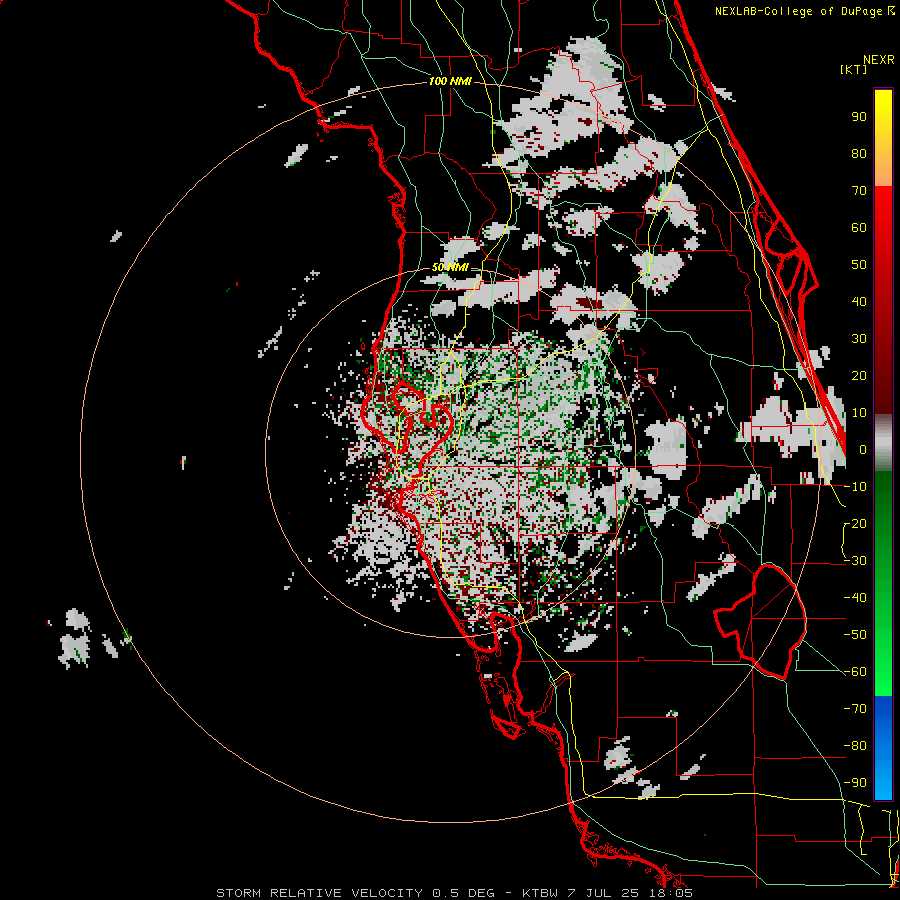Click the [KT] units label above color scale

click(854, 69)
